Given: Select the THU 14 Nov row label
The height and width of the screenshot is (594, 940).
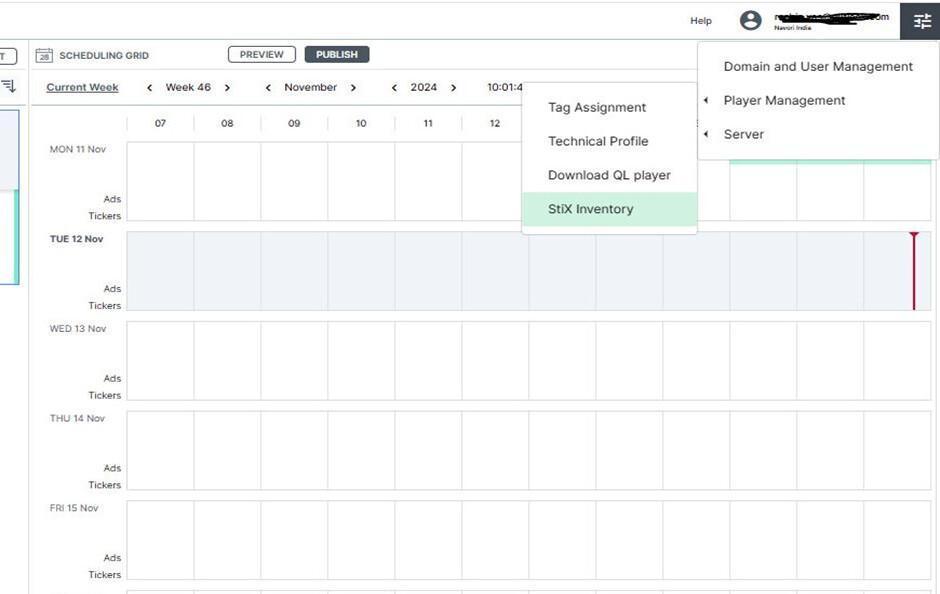Looking at the screenshot, I should [x=77, y=418].
